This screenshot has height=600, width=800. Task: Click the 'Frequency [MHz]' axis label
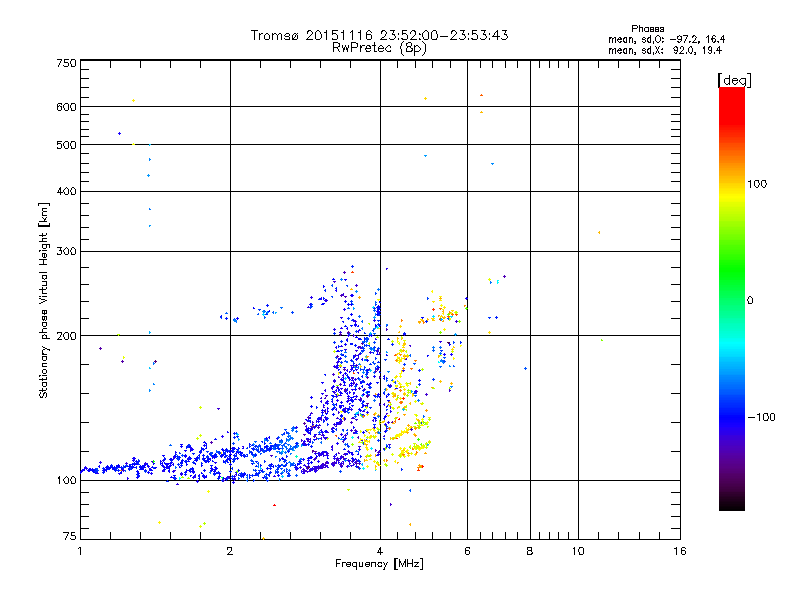pyautogui.click(x=379, y=564)
